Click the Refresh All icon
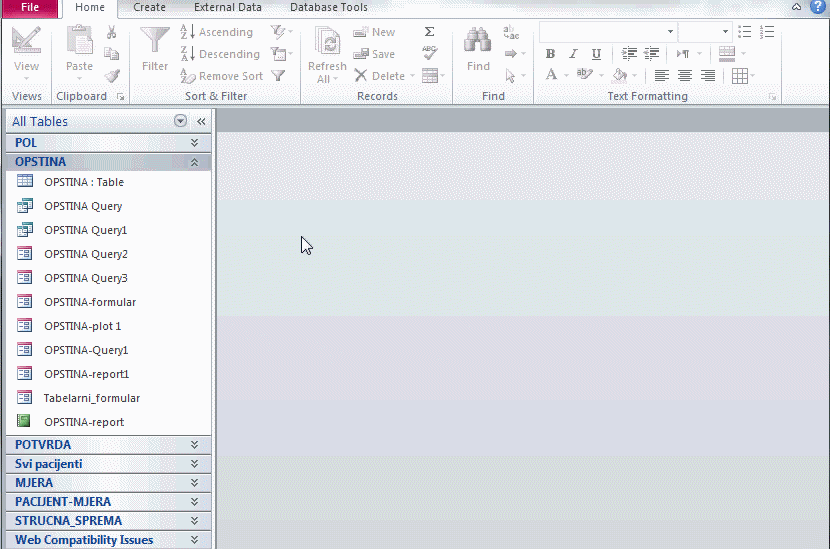This screenshot has width=830, height=549. click(327, 42)
